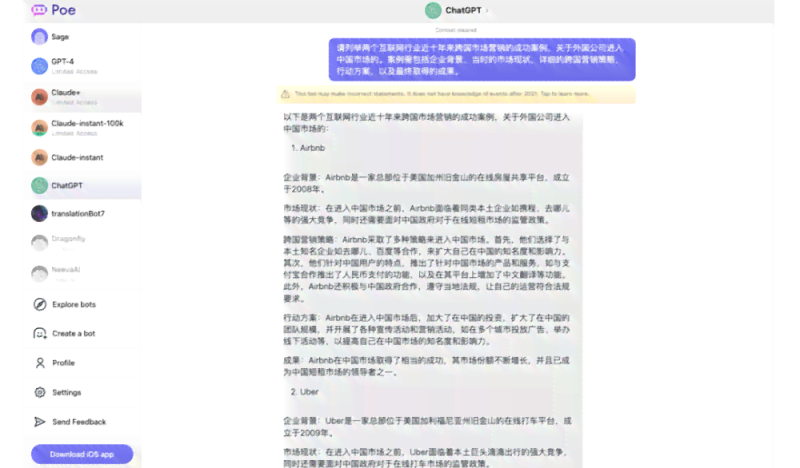Select the Claude-instant avatar icon
800x468 pixels.
[39, 157]
